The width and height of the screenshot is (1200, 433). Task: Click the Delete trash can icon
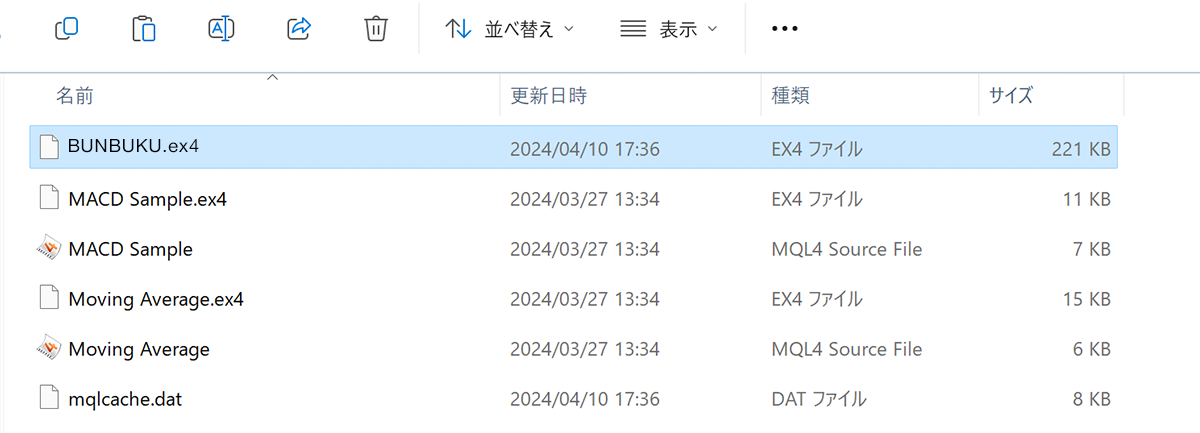pyautogui.click(x=376, y=29)
